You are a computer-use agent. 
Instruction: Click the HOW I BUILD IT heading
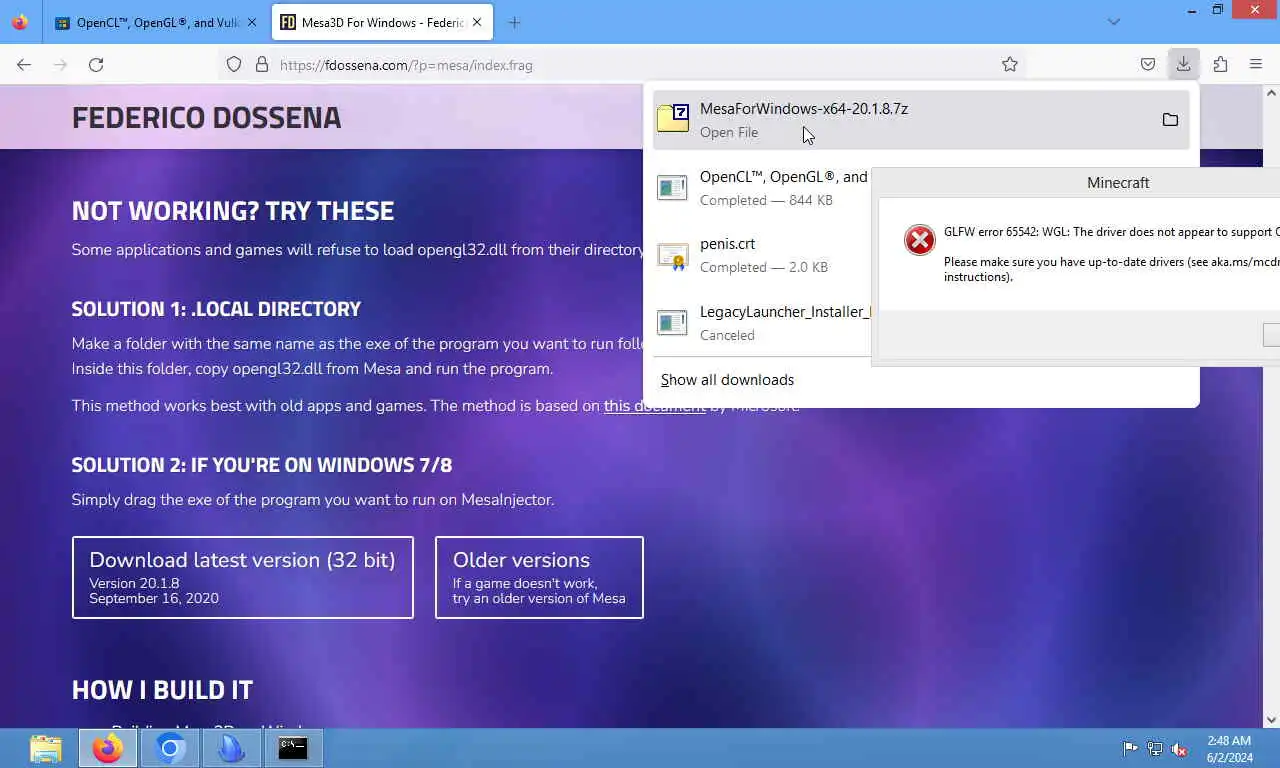point(162,690)
